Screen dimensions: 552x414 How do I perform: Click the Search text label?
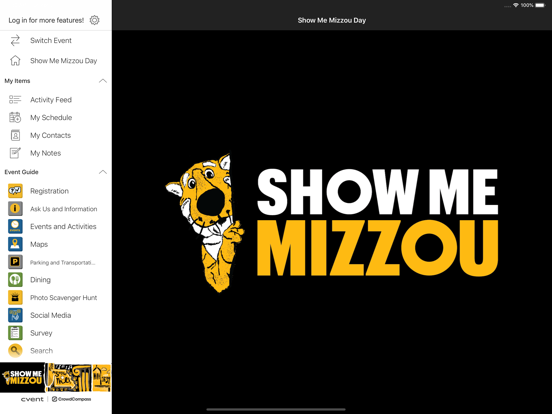click(41, 351)
